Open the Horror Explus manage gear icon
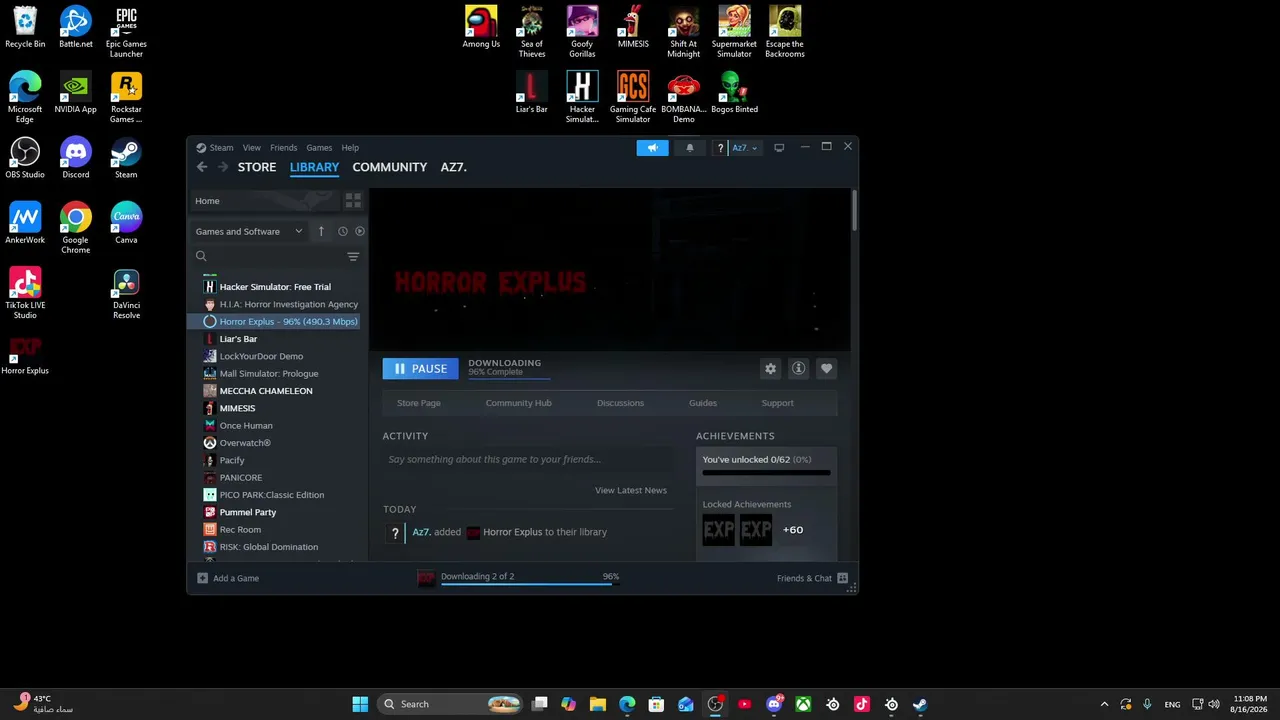 pyautogui.click(x=770, y=369)
